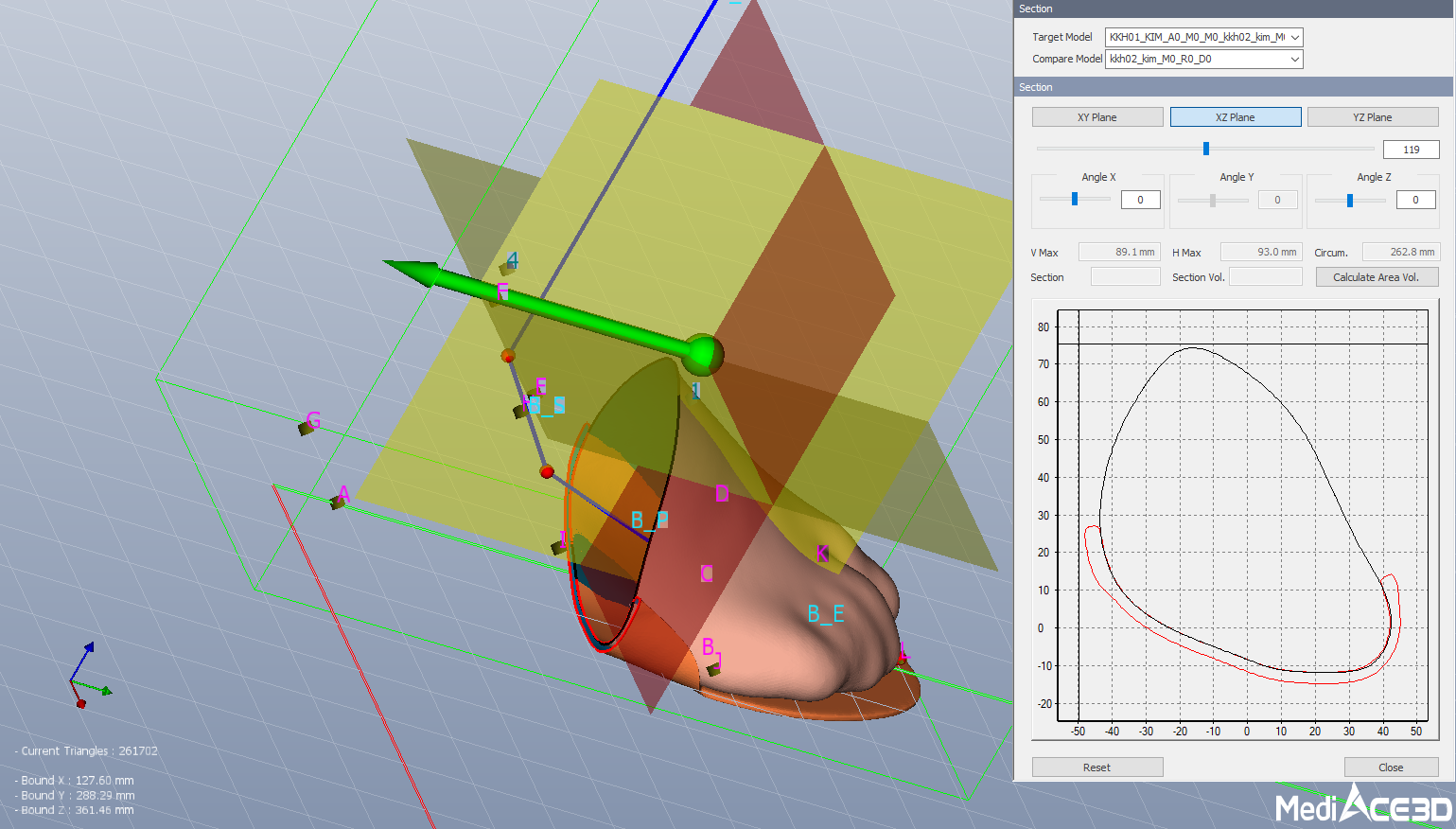Click the Angle X value field
This screenshot has width=1456, height=829.
tap(1140, 200)
